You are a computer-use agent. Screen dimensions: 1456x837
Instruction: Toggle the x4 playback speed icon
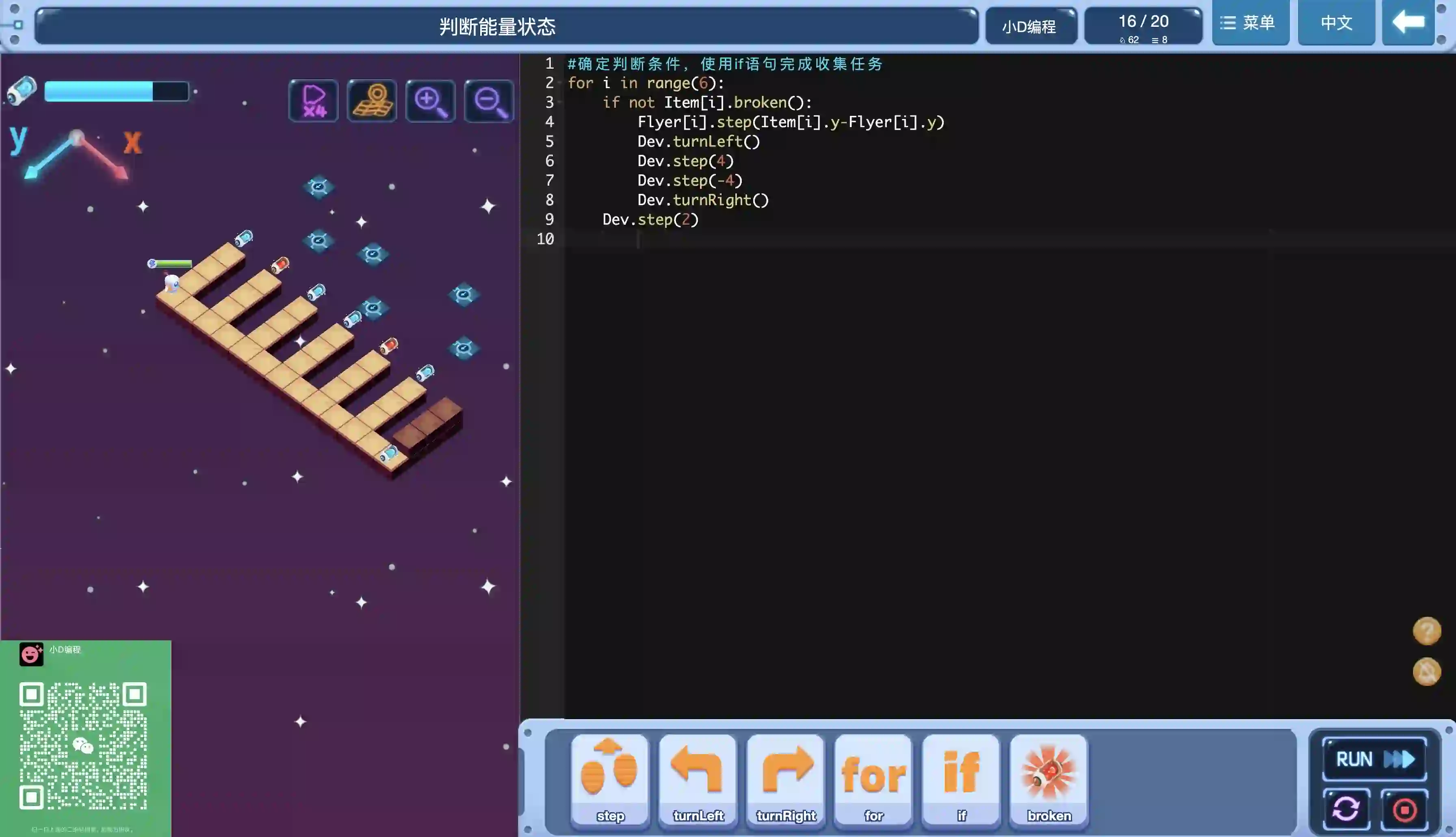point(313,101)
